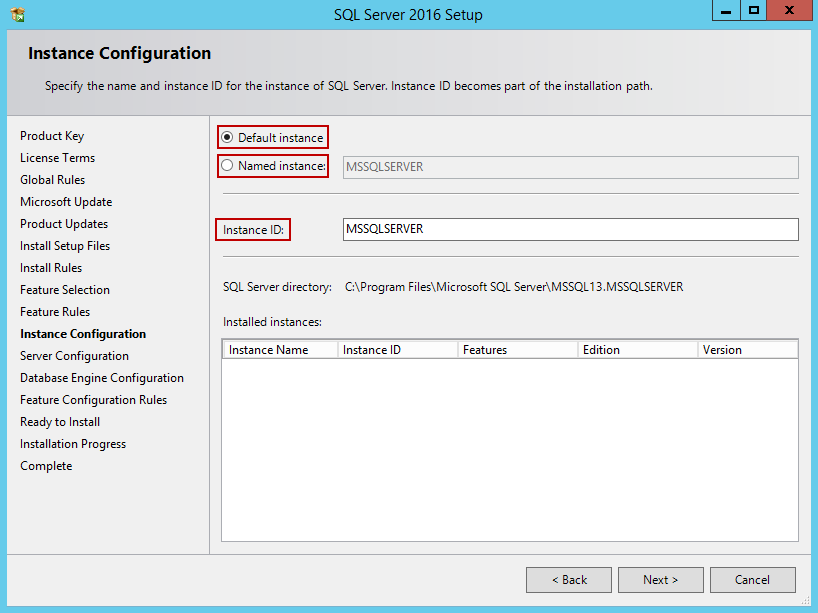The width and height of the screenshot is (818, 613).
Task: Click the Version column header
Action: tap(748, 350)
